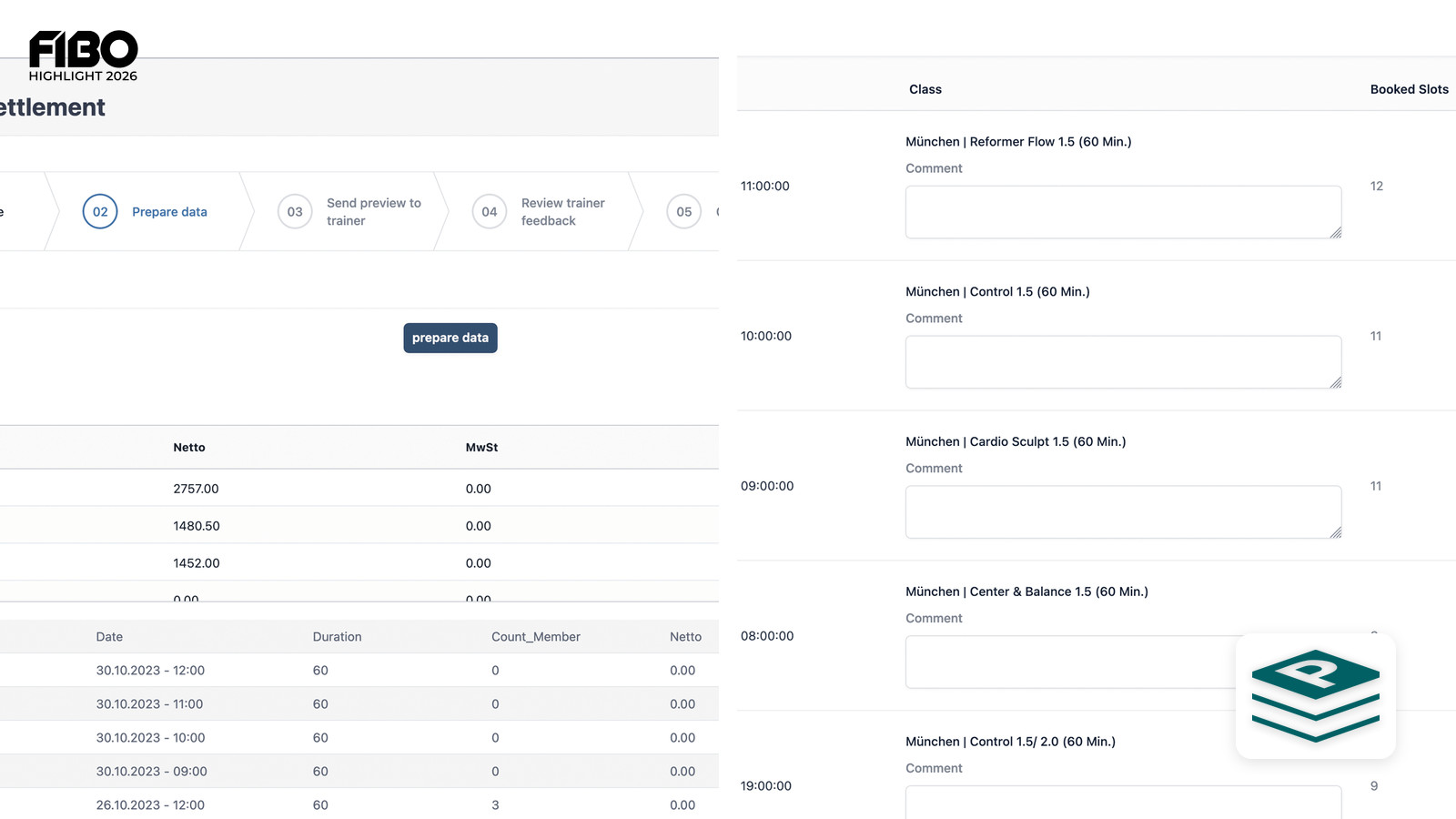Click the Comment label under Reformer Flow 1.5

(934, 168)
